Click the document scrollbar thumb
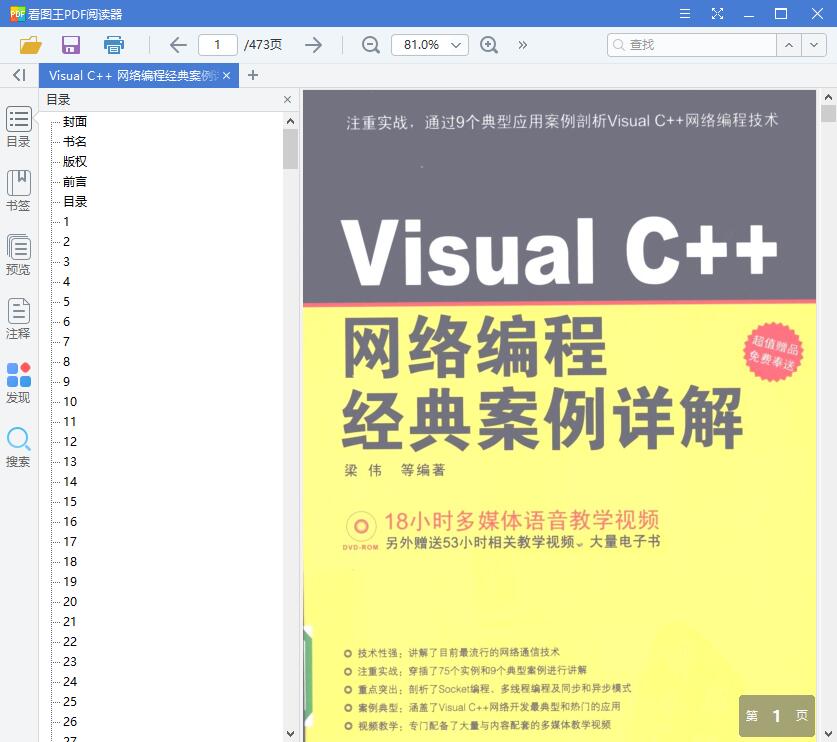The image size is (837, 742). tap(828, 114)
